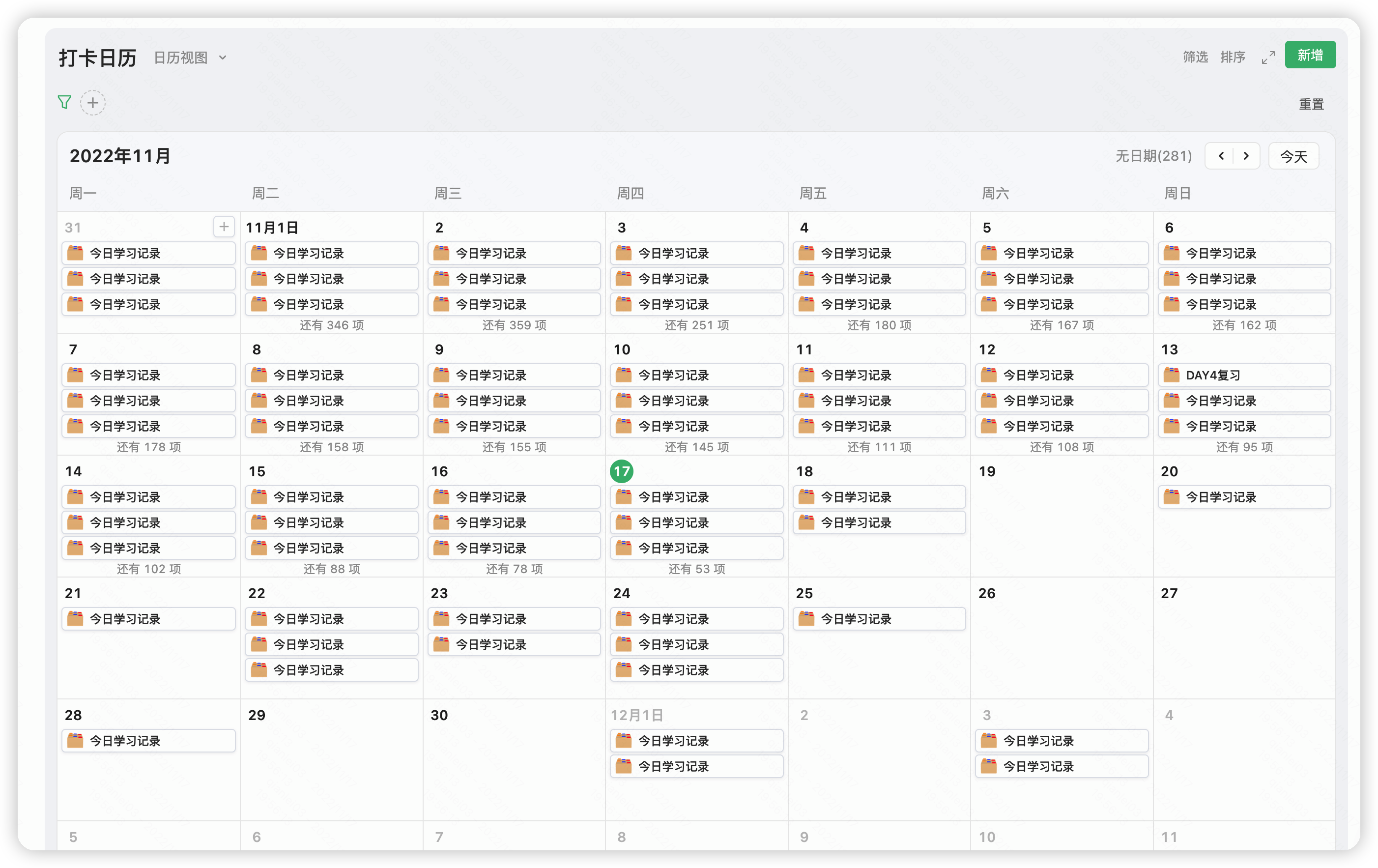
Task: Show 还有 78 项 on November 16
Action: point(515,569)
